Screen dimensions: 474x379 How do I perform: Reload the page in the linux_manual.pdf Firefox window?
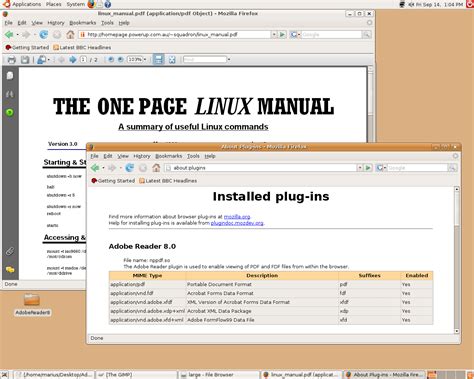pos(44,34)
